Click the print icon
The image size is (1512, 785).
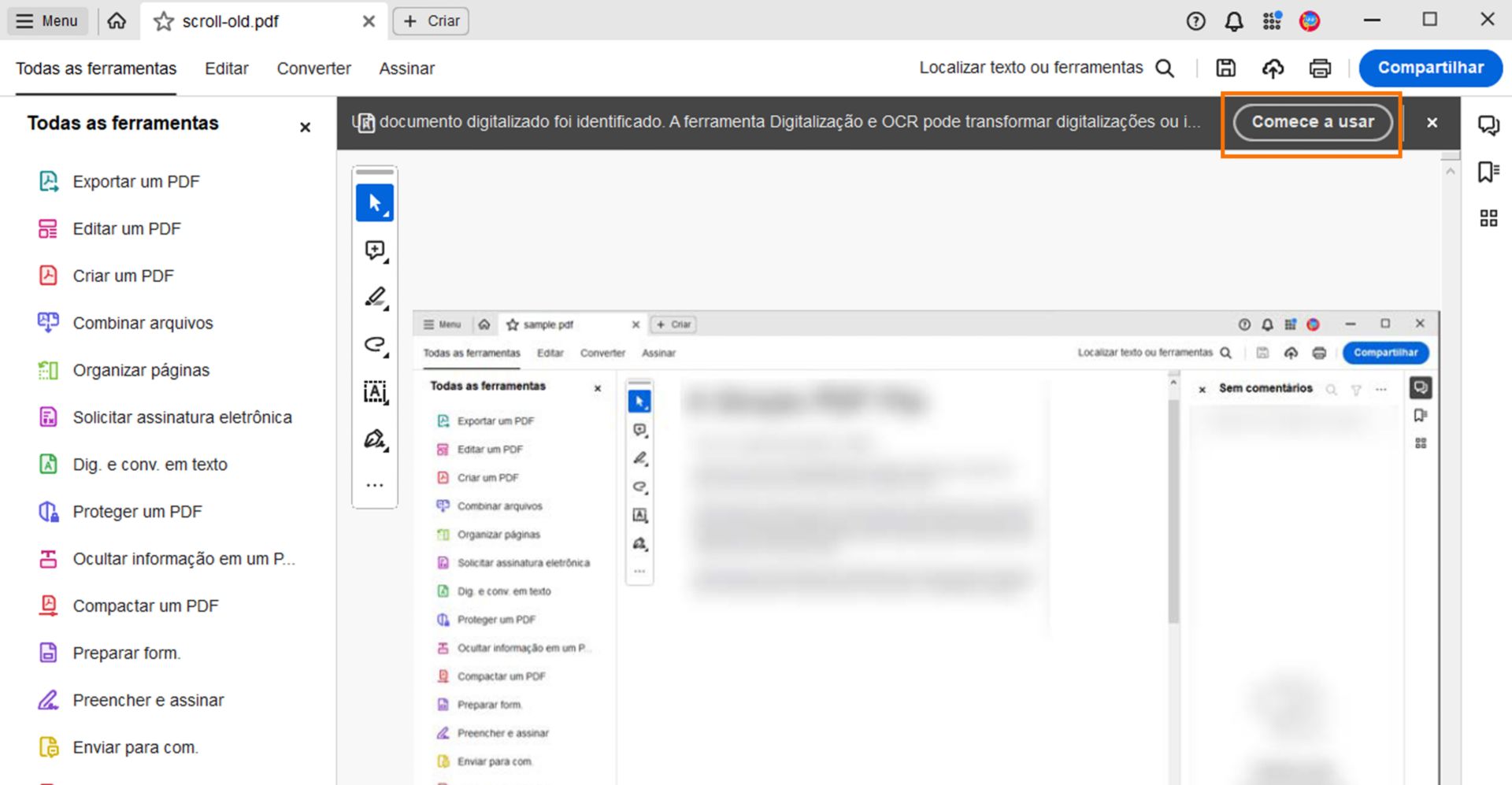click(1320, 69)
